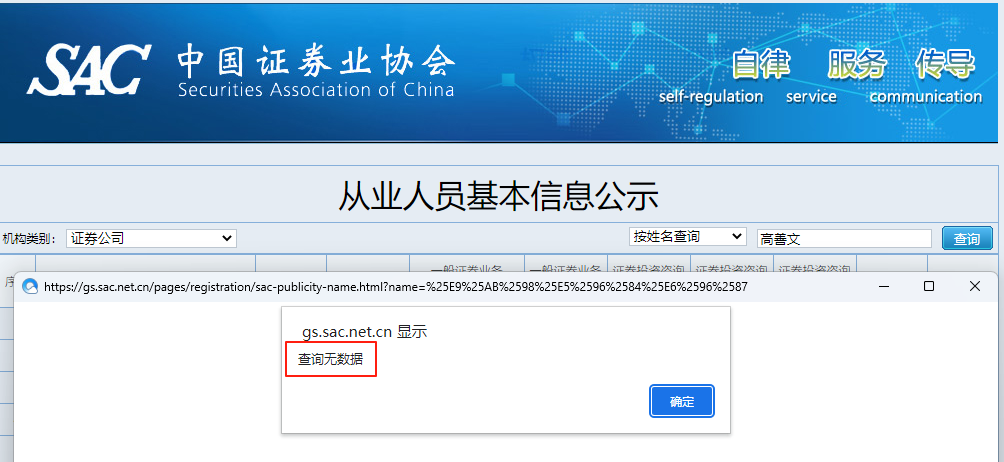The image size is (1004, 462).
Task: Click the SAC logo in the banner
Action: [x=89, y=69]
